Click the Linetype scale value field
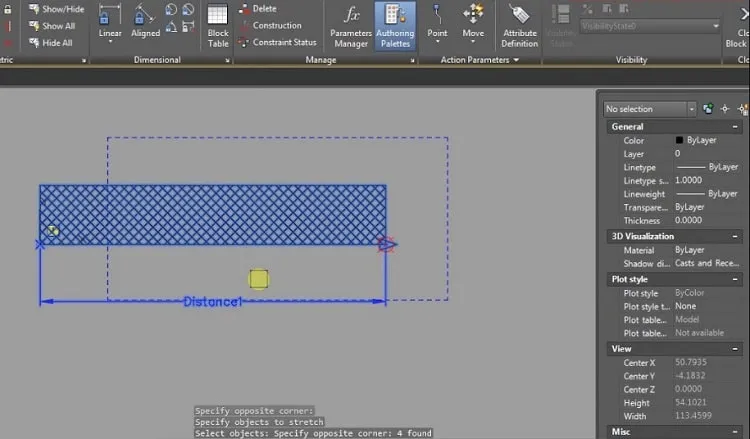The image size is (750, 439). pyautogui.click(x=707, y=180)
